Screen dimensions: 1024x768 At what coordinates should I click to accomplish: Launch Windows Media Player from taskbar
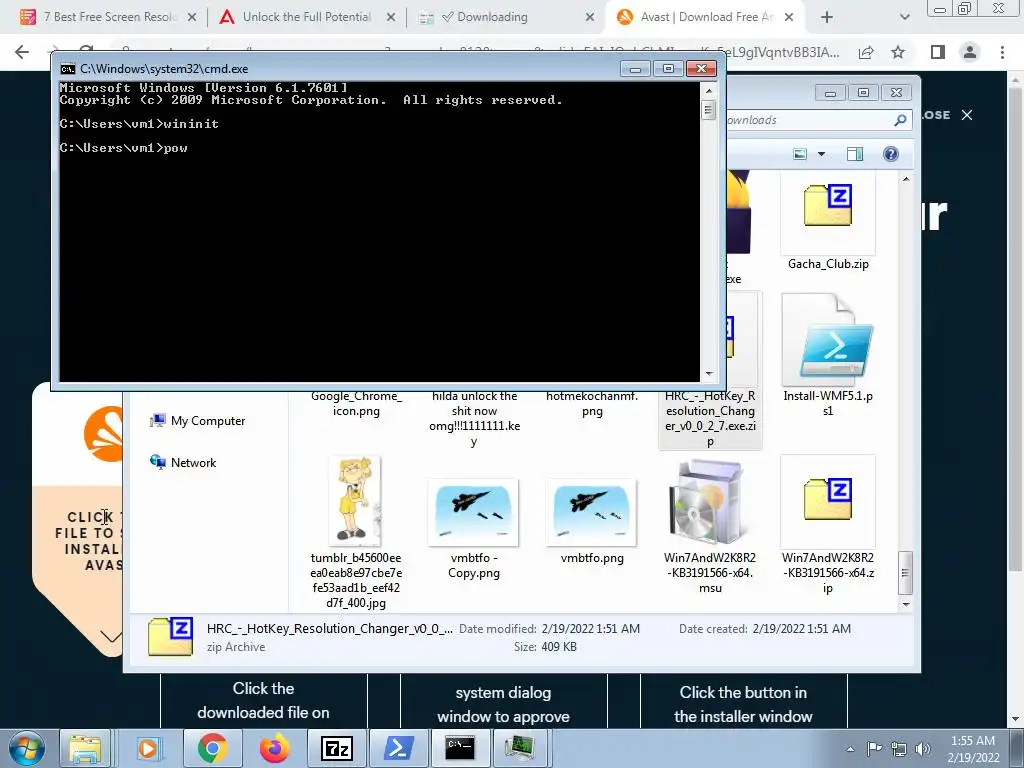[x=148, y=748]
